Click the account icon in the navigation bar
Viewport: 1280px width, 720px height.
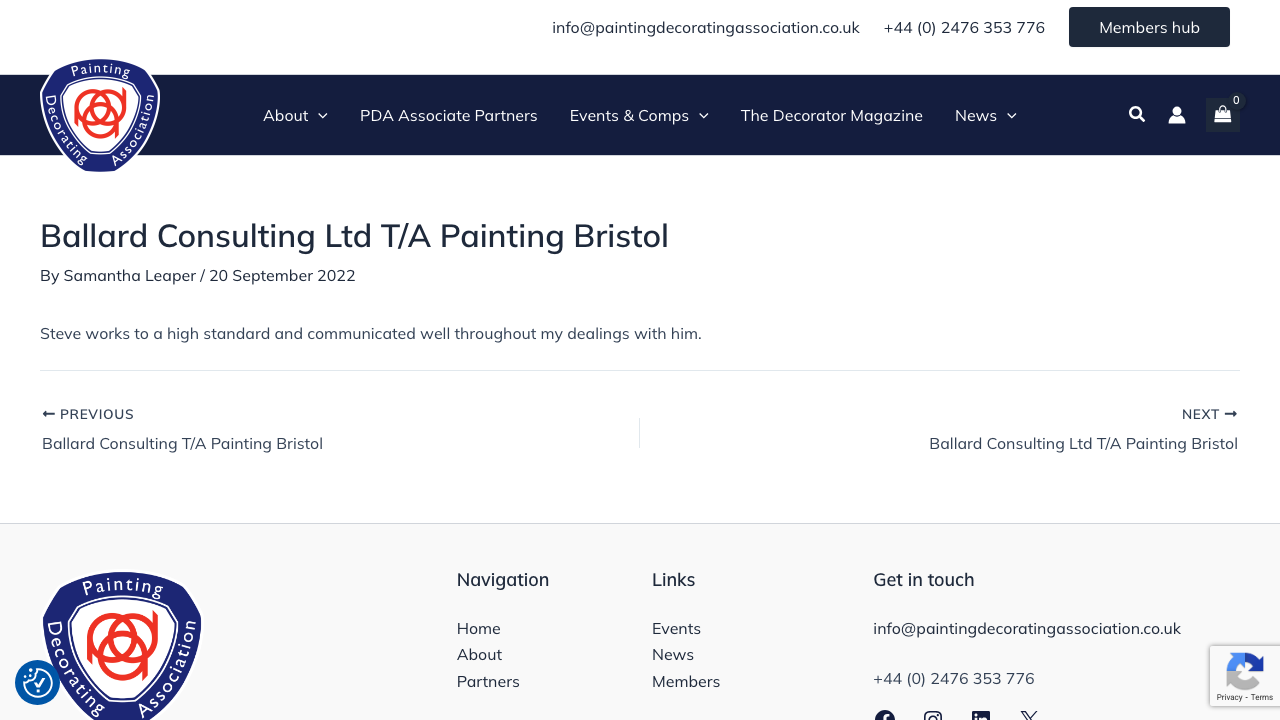tap(1178, 114)
